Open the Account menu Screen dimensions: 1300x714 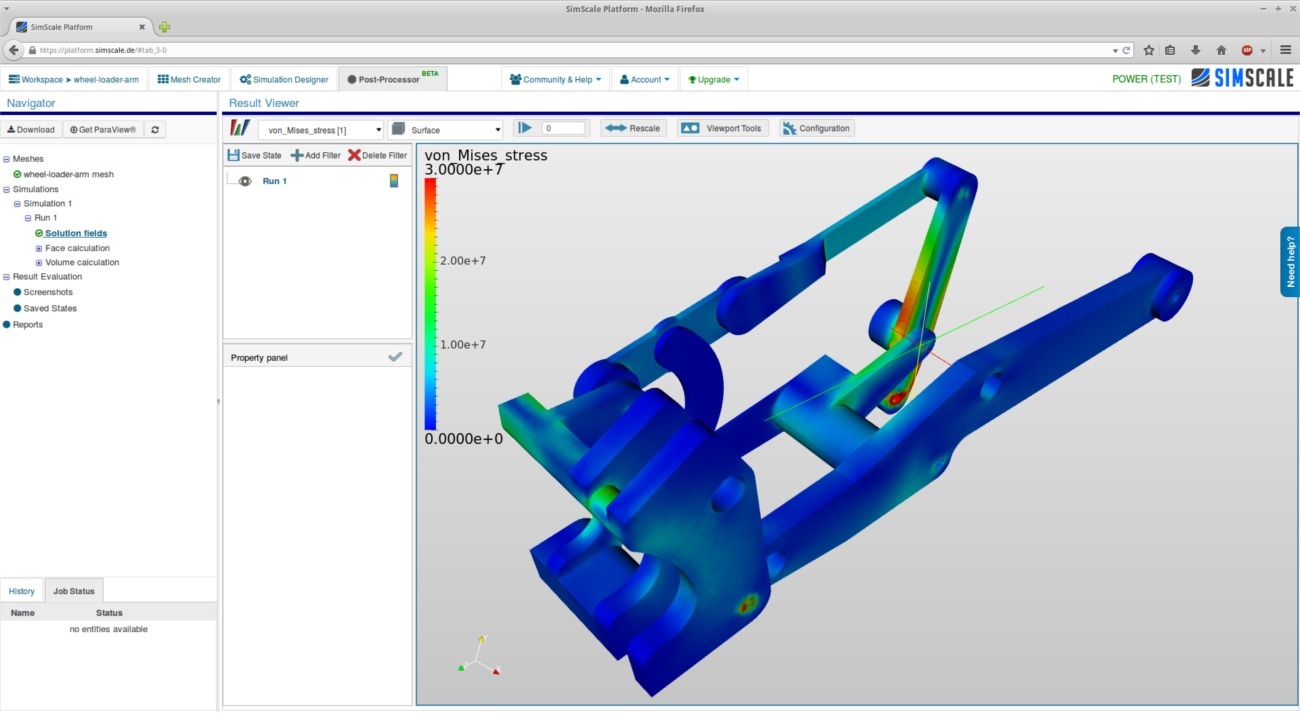coord(644,79)
